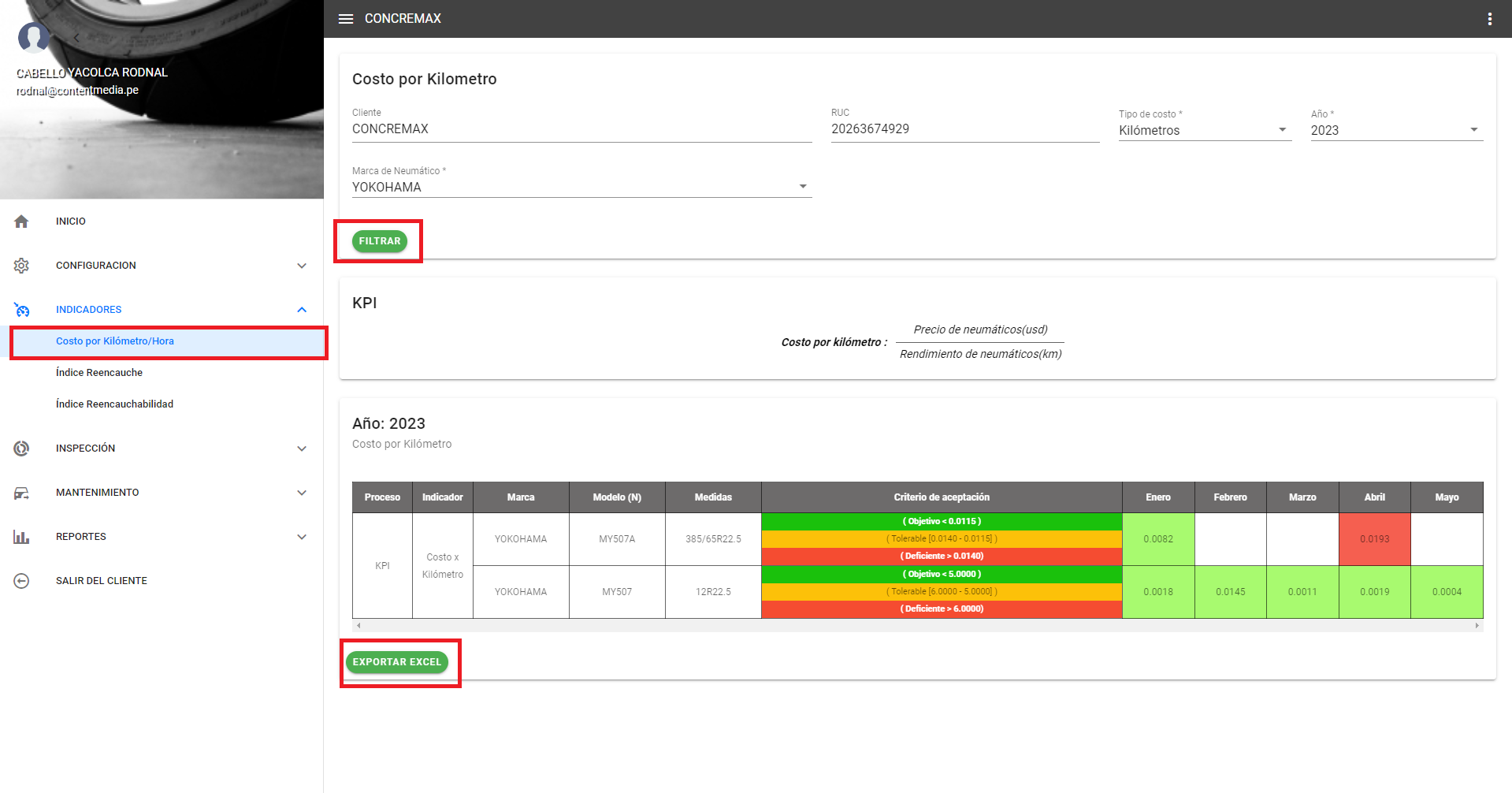Click the hamburger menu icon
The image size is (1512, 793).
[x=345, y=19]
